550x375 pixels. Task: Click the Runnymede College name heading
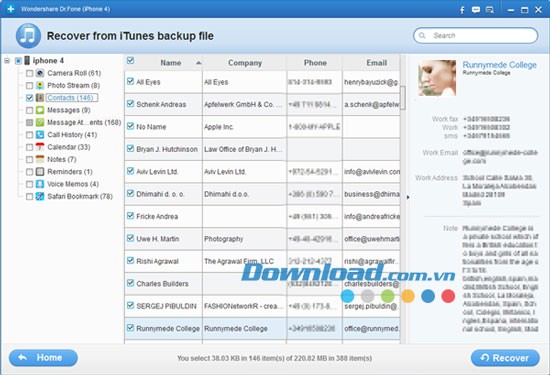click(499, 65)
